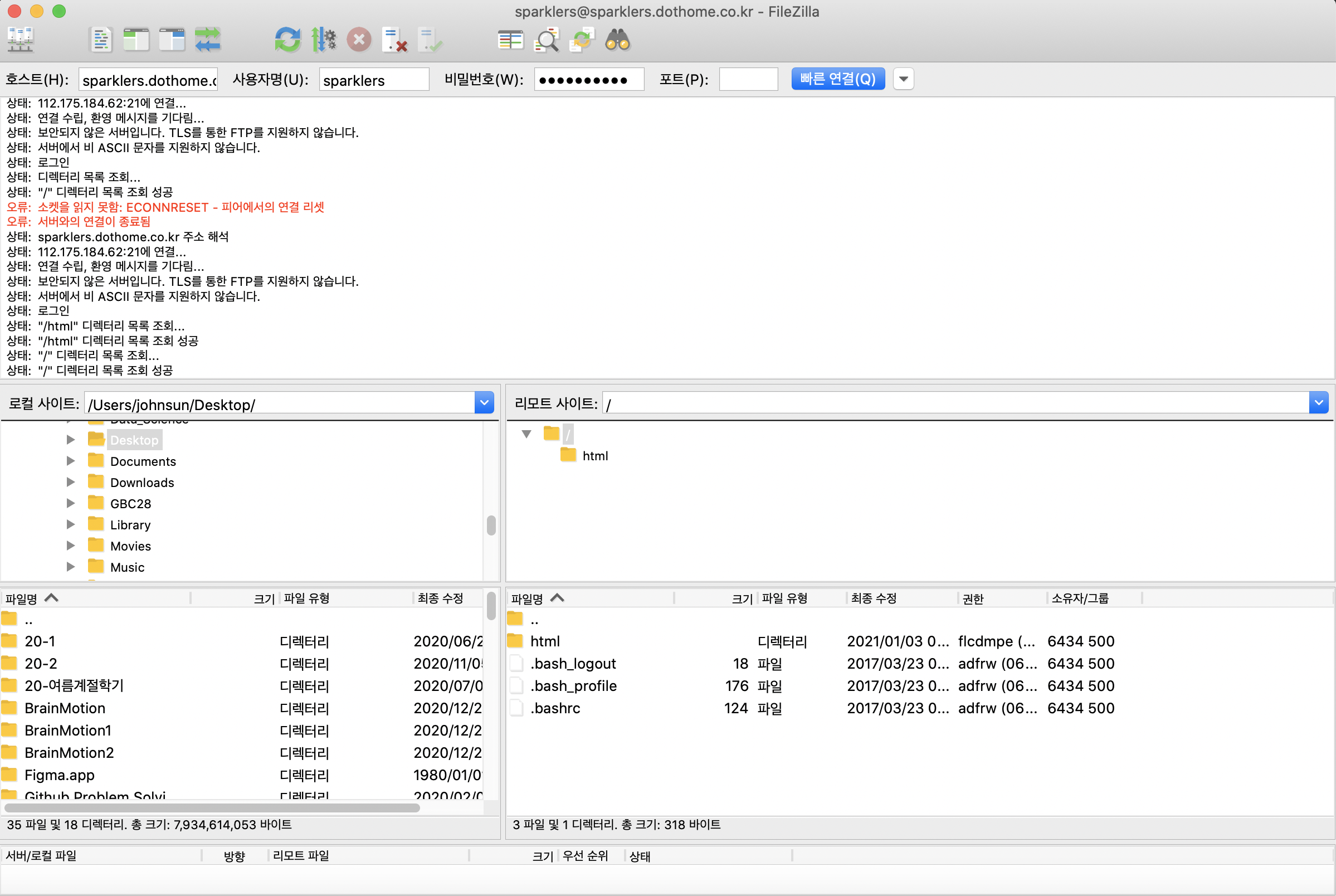Select html folder in remote tree
Screen dimensions: 1336x896
(594, 455)
